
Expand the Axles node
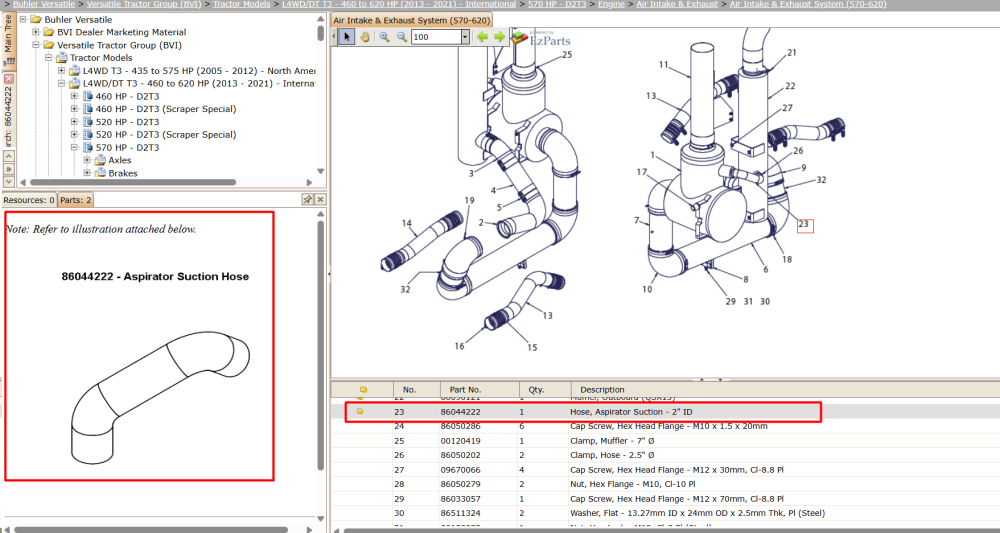(87, 160)
